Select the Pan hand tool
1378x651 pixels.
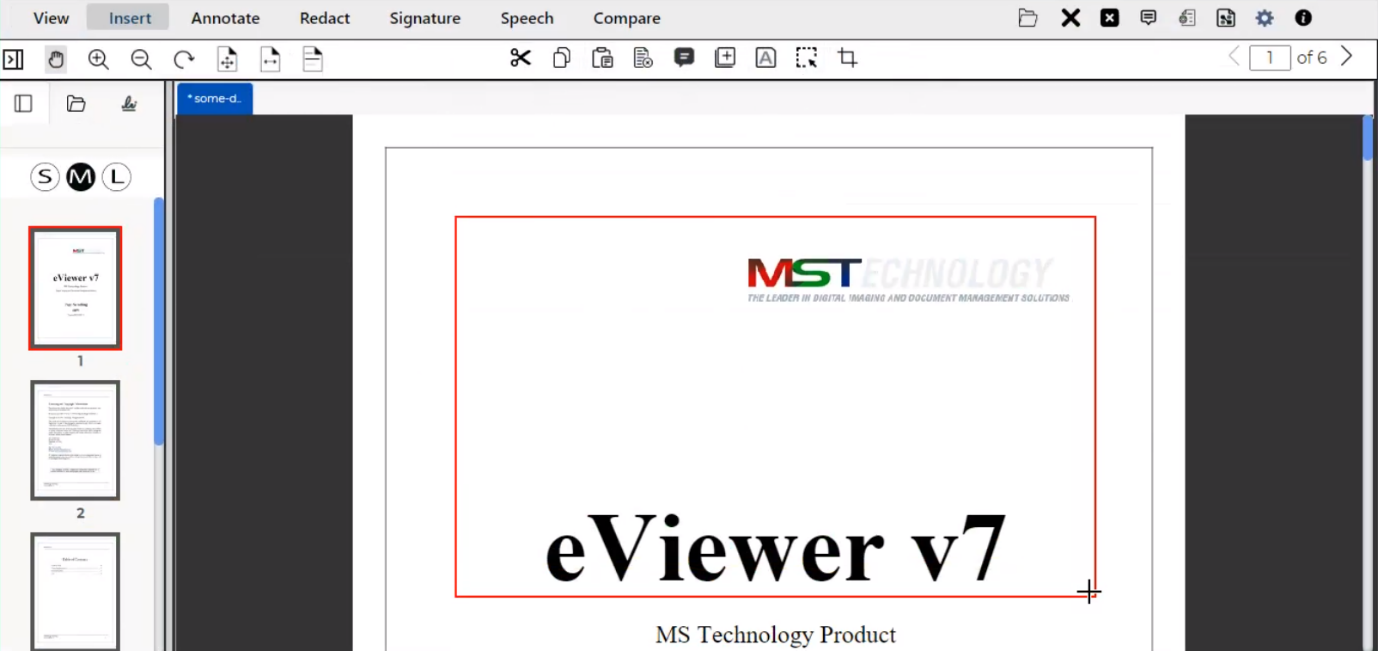coord(56,59)
